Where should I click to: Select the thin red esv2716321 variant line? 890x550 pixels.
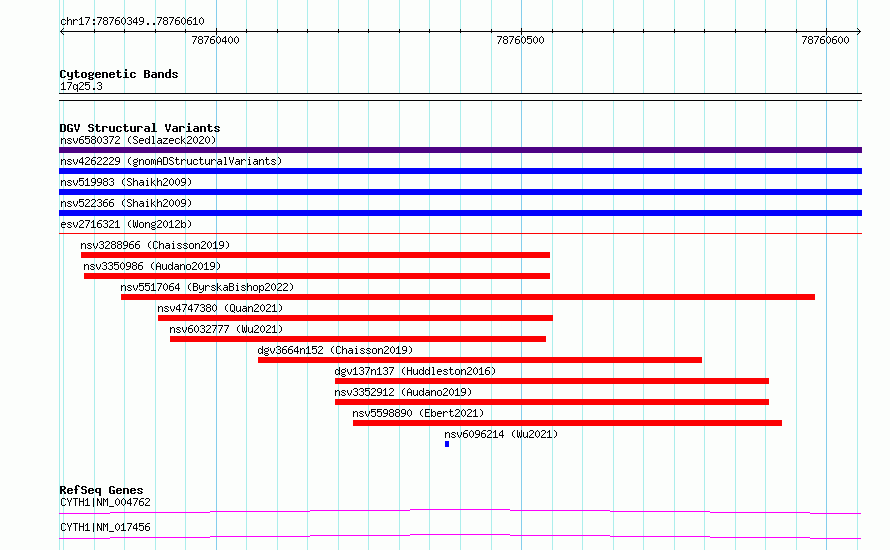click(460, 233)
